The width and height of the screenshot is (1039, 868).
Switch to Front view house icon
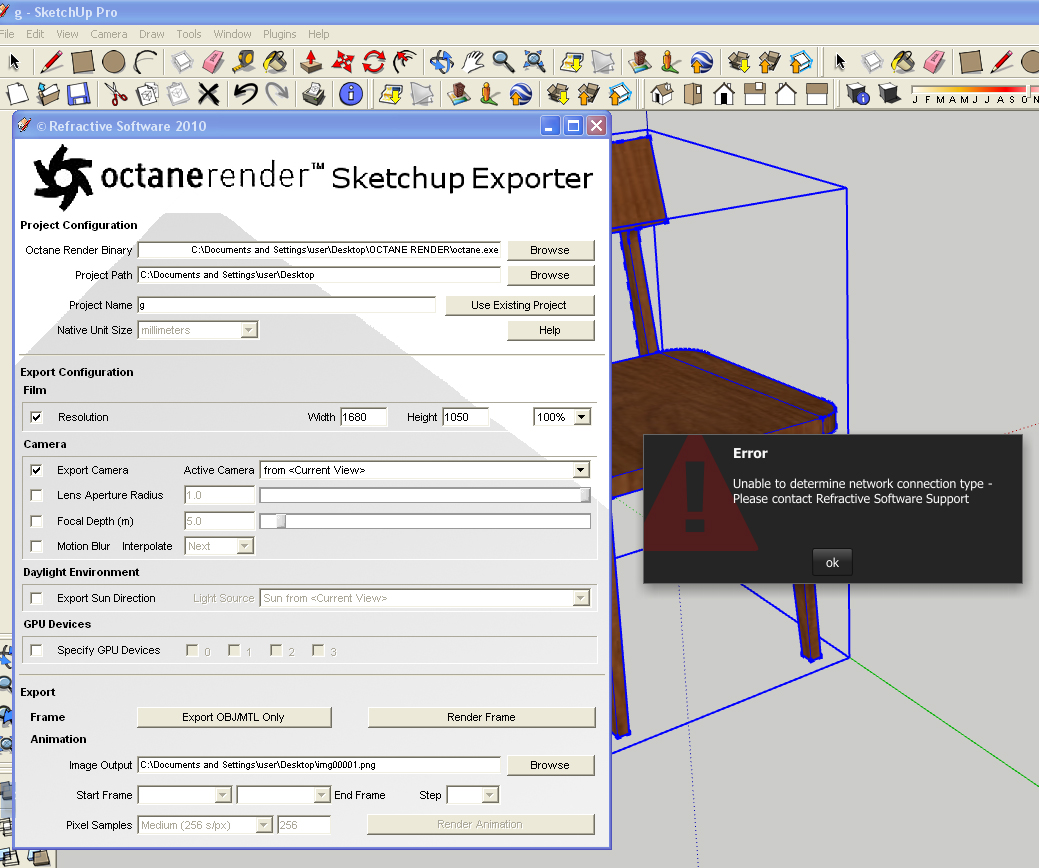(724, 93)
